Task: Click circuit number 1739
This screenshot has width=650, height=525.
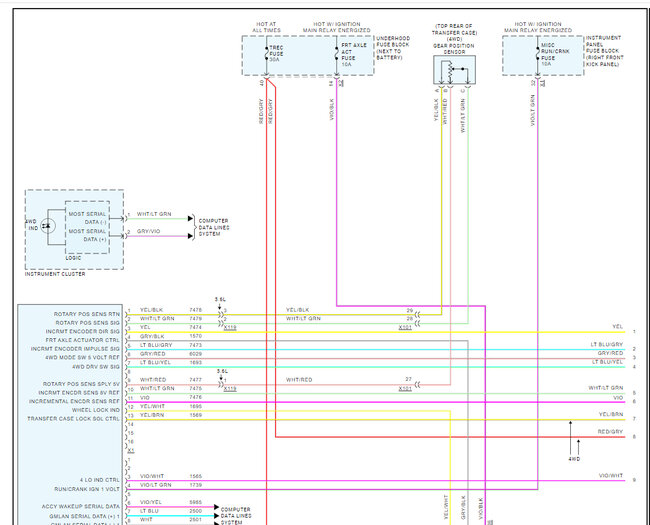Action: tap(196, 485)
